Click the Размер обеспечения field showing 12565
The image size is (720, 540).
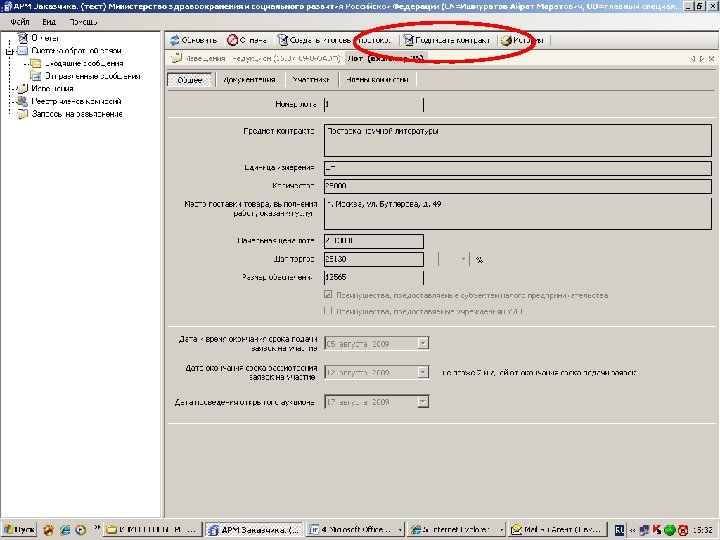pos(373,277)
